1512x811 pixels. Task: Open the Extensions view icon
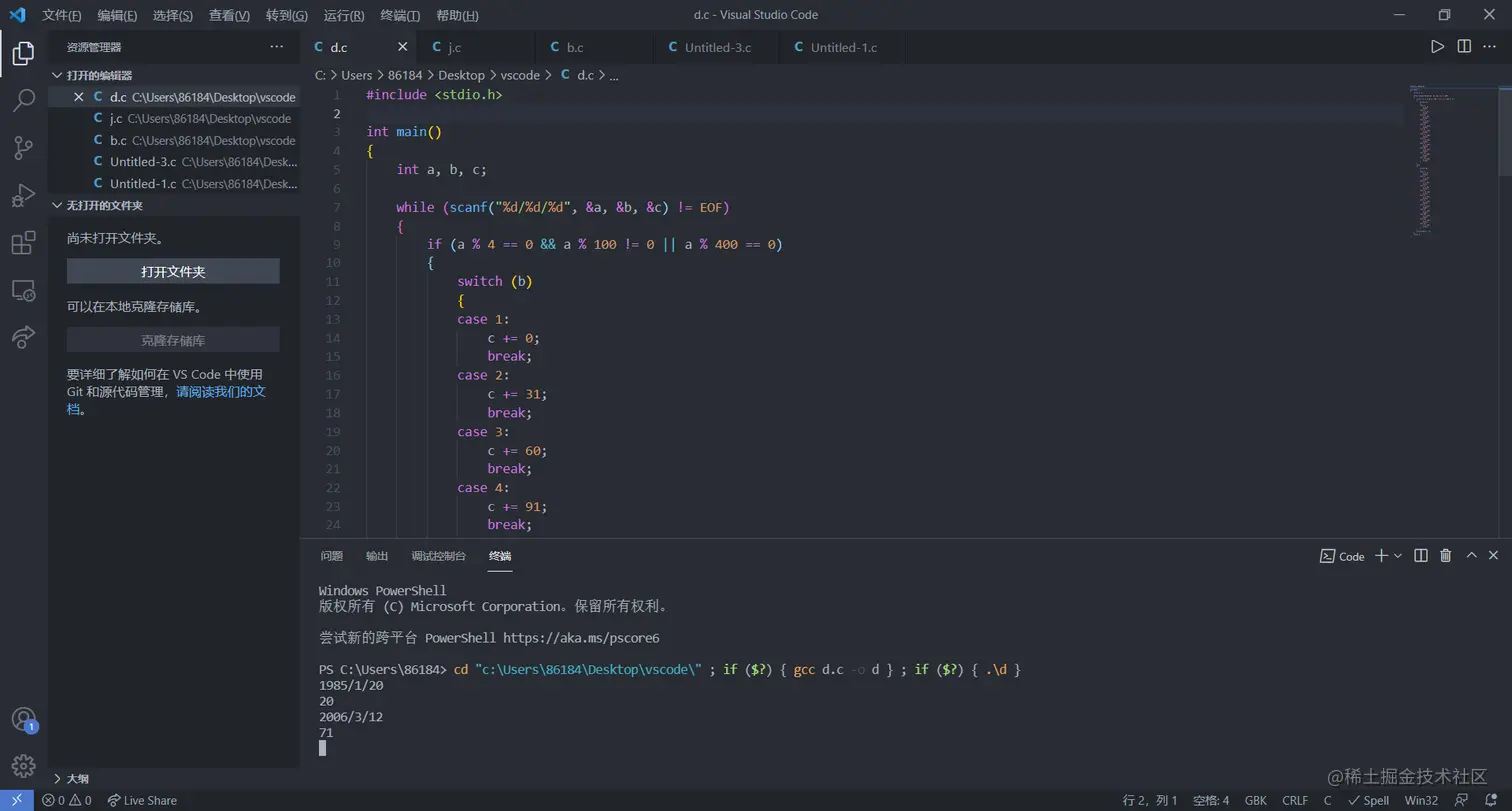pyautogui.click(x=23, y=243)
